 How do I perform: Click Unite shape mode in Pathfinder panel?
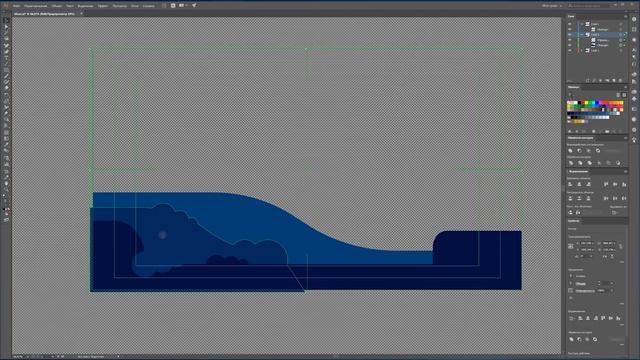coord(570,151)
